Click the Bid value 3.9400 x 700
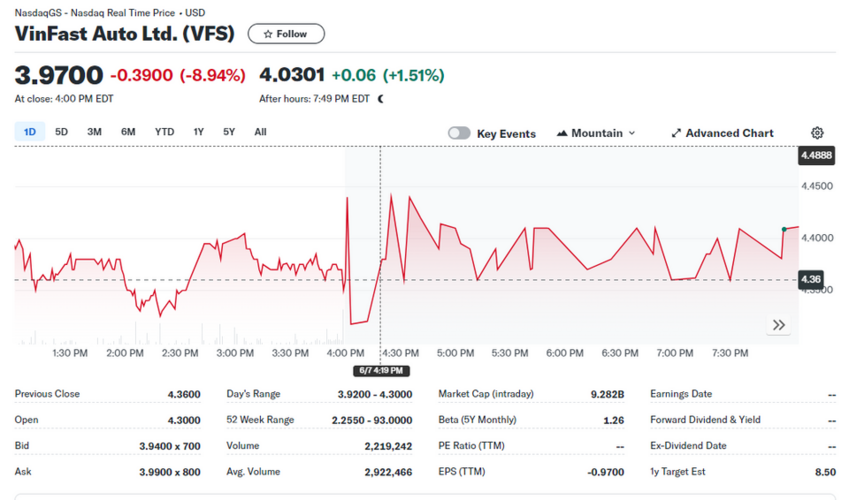849x500 pixels. 169,446
